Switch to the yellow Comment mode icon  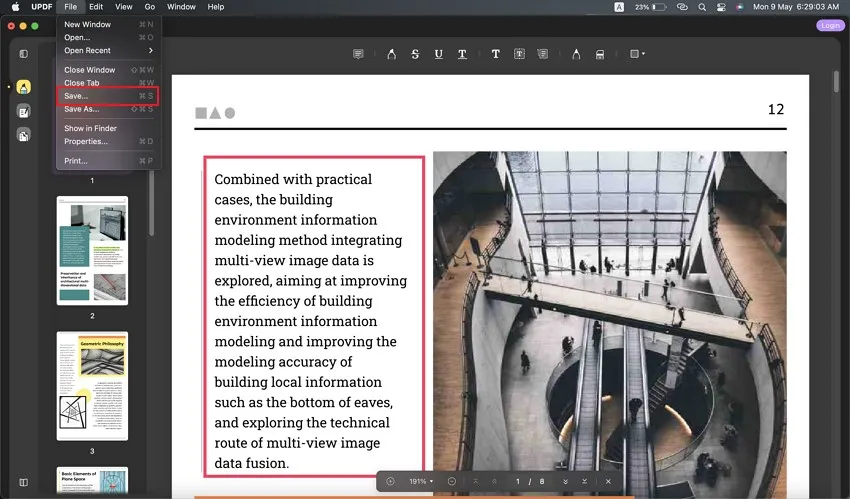click(x=23, y=87)
